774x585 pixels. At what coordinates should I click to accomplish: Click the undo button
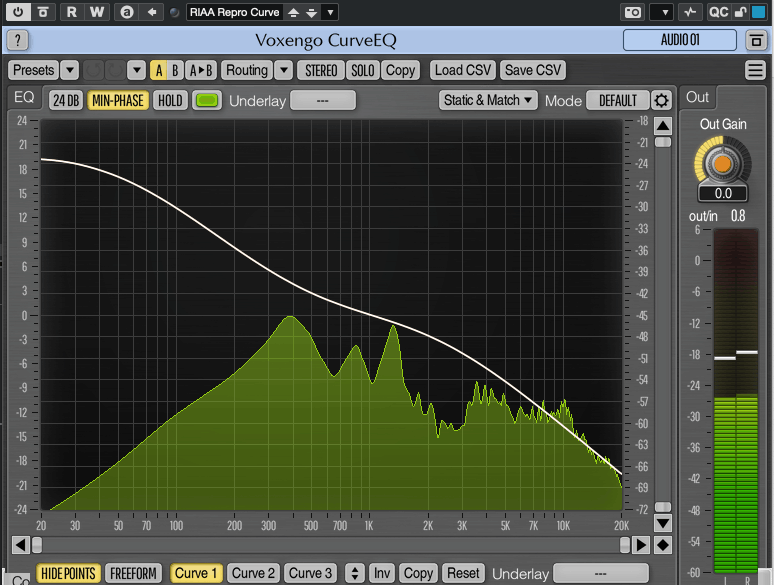coord(93,70)
